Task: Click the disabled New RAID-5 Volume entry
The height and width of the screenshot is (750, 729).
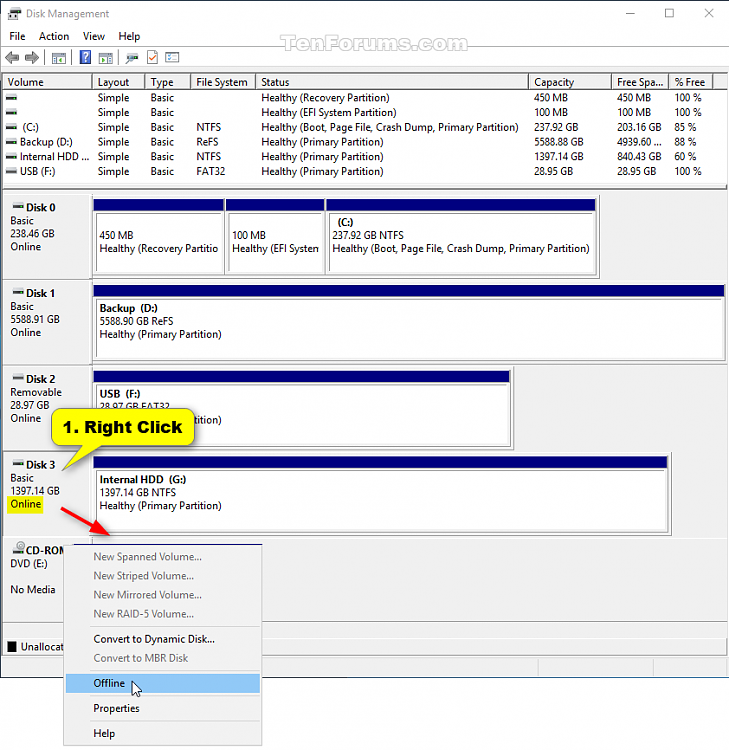Action: 163,614
